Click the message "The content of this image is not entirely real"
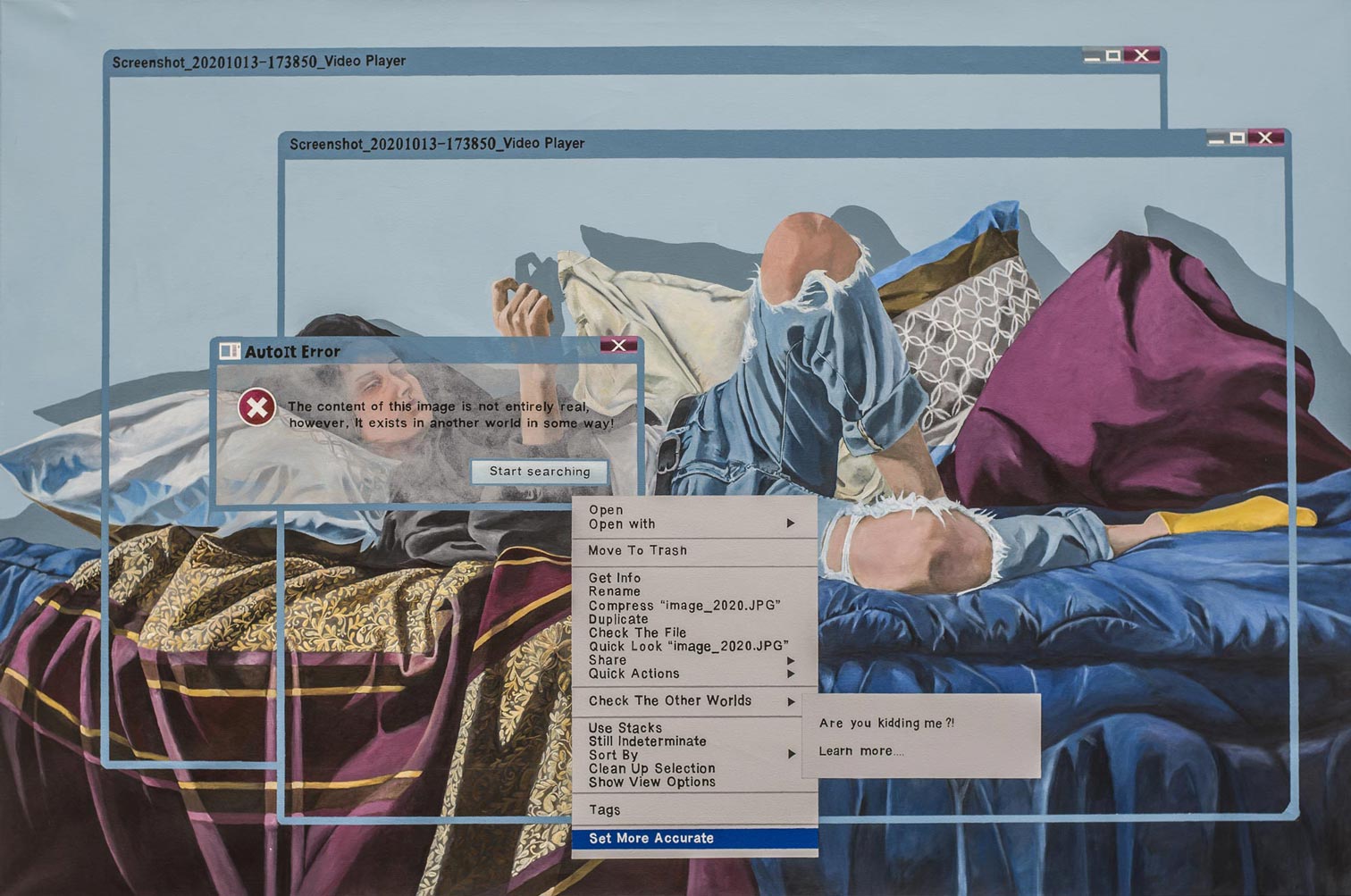 (438, 406)
